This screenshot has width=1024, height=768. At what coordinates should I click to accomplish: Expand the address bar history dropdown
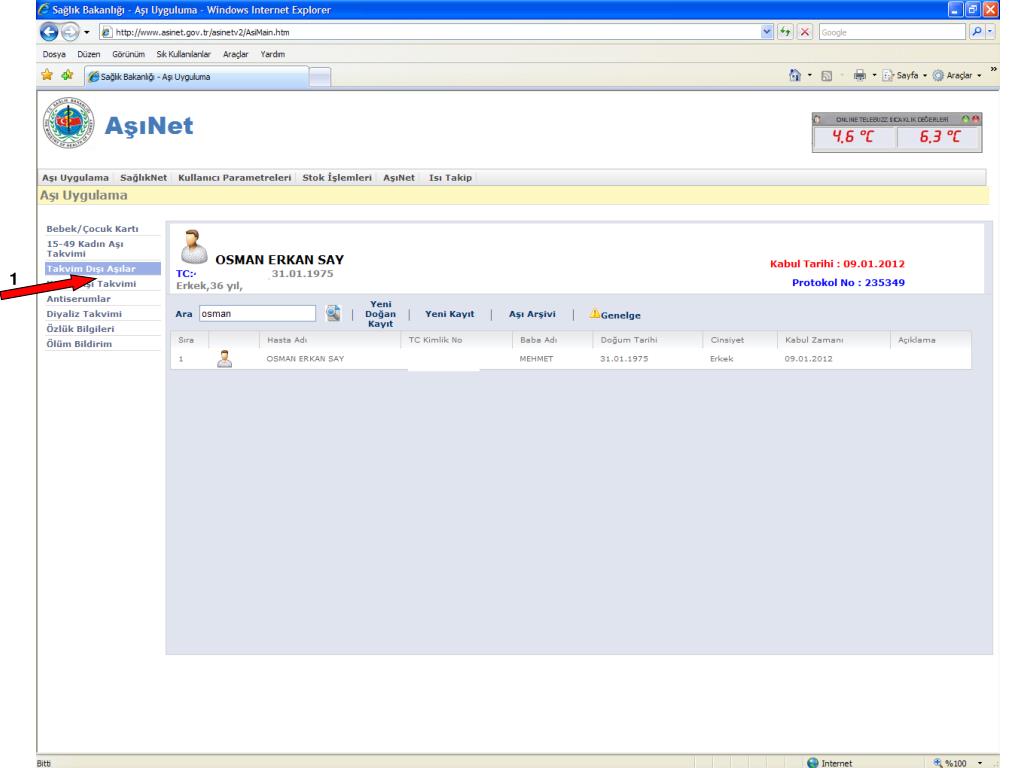[767, 31]
